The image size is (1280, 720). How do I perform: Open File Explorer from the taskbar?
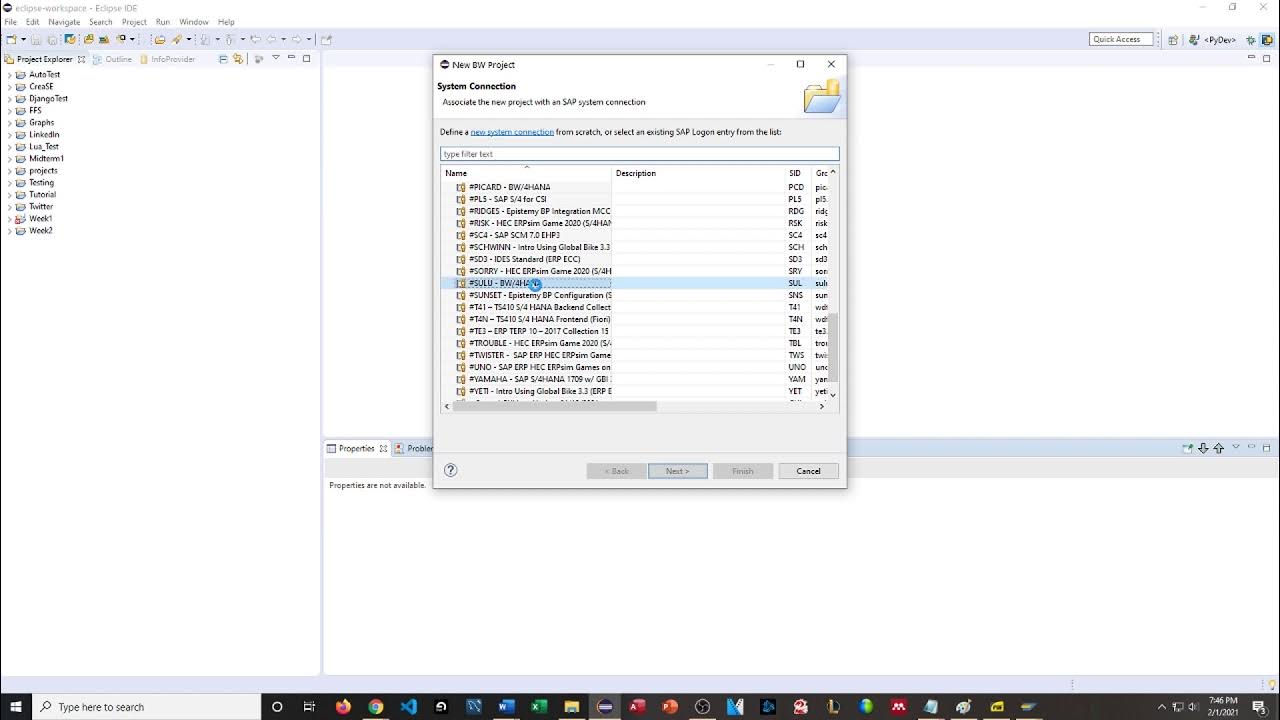click(571, 706)
